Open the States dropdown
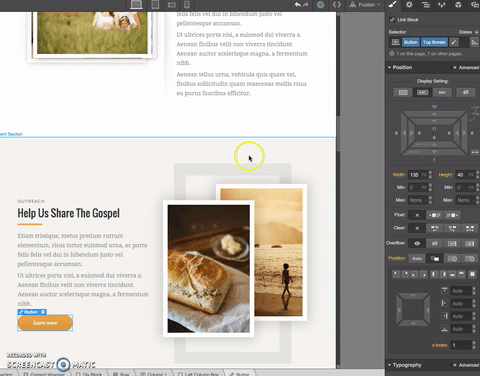Screen dimensions: 480x376 [469, 32]
